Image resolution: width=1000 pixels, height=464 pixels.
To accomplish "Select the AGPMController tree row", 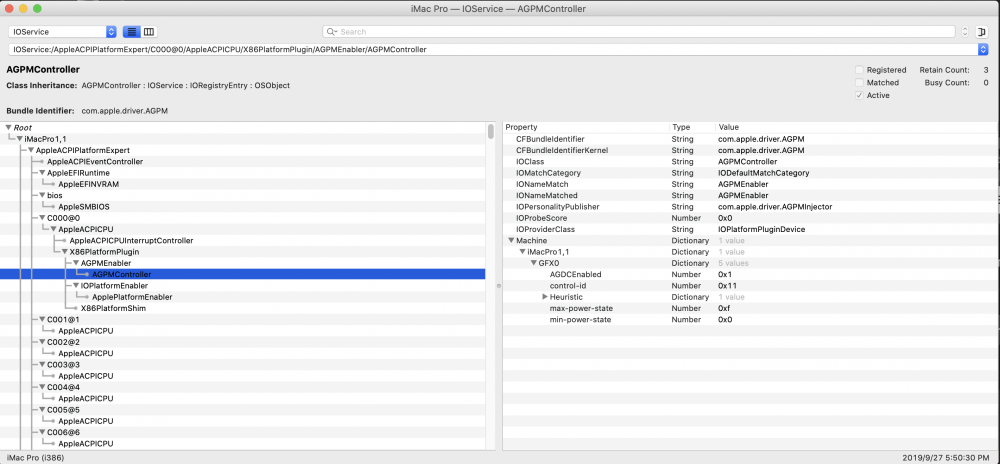I will [x=242, y=274].
